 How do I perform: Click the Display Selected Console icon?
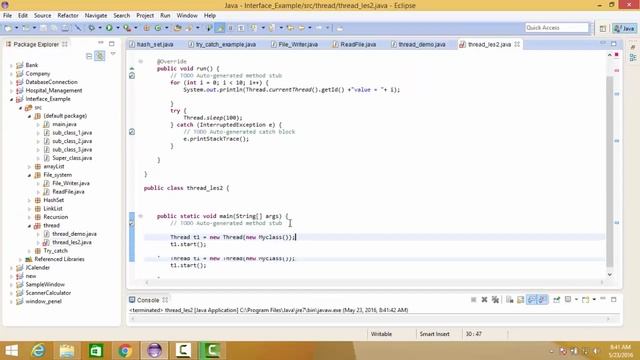coord(568,300)
